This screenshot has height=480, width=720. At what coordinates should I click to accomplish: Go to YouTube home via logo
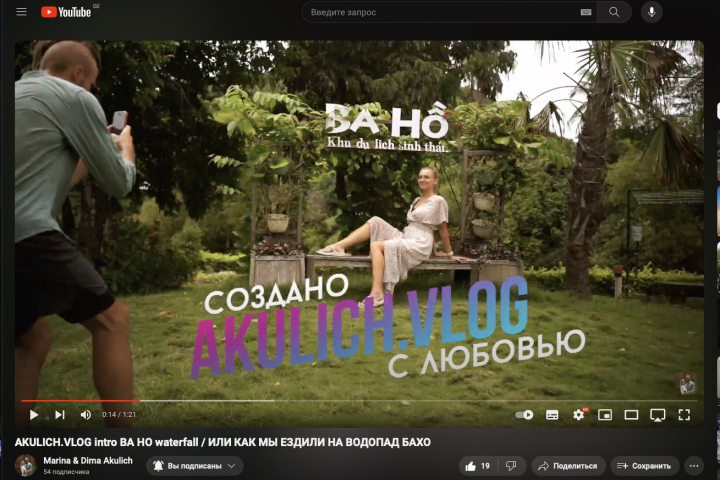pos(66,12)
